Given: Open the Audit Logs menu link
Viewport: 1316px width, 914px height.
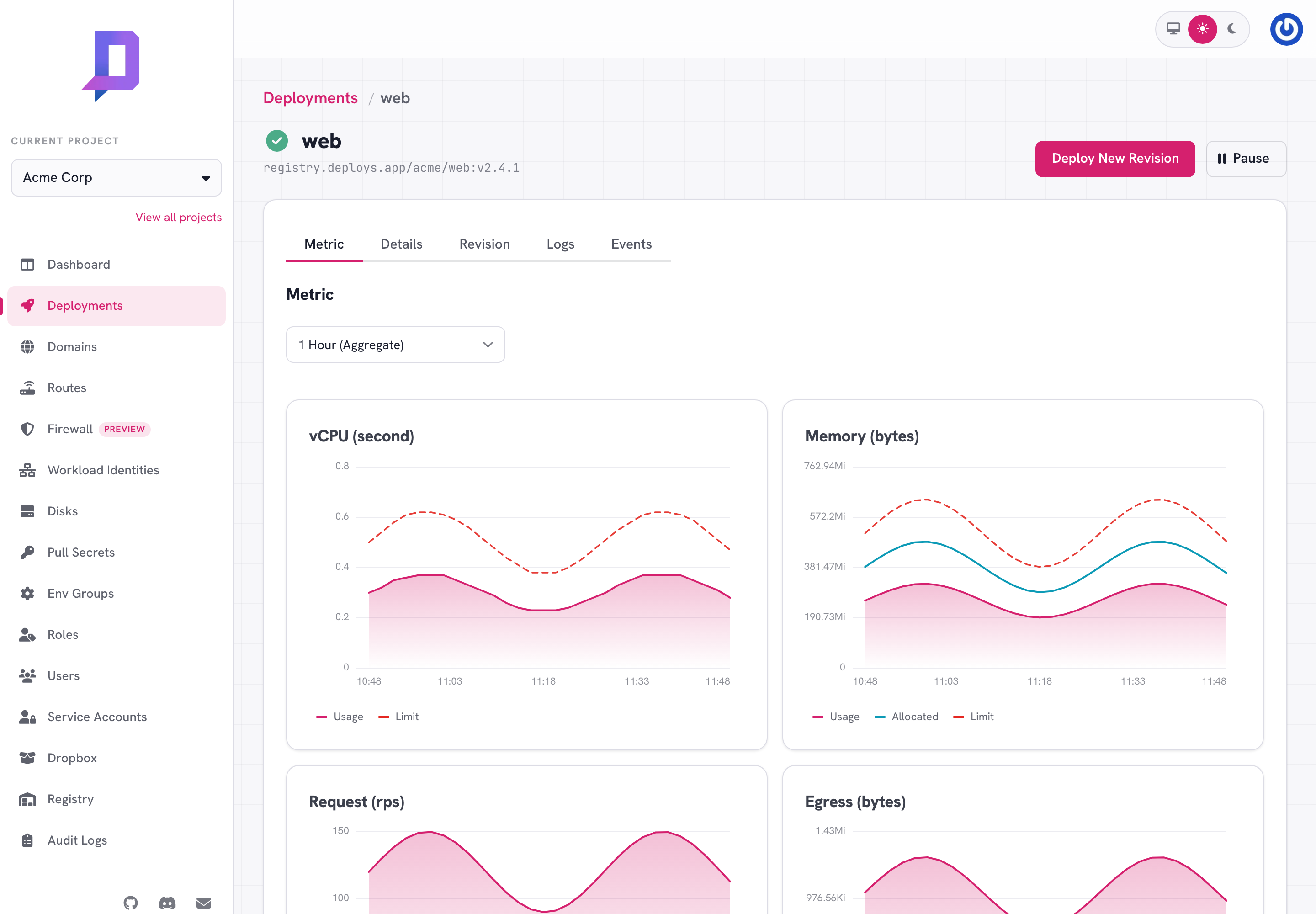Looking at the screenshot, I should 116,840.
